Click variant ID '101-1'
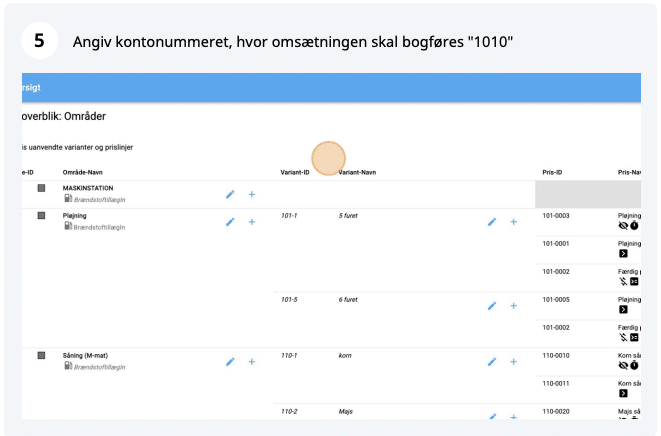661x436 pixels. click(289, 215)
